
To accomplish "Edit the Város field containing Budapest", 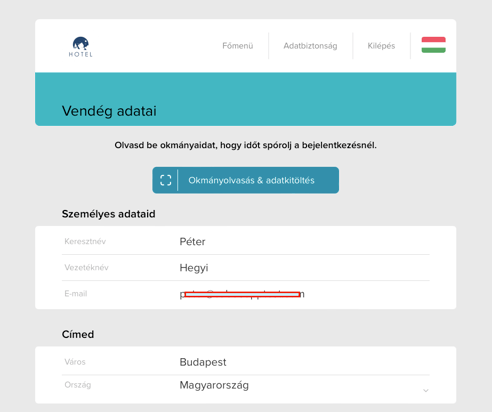I will tap(246, 362).
